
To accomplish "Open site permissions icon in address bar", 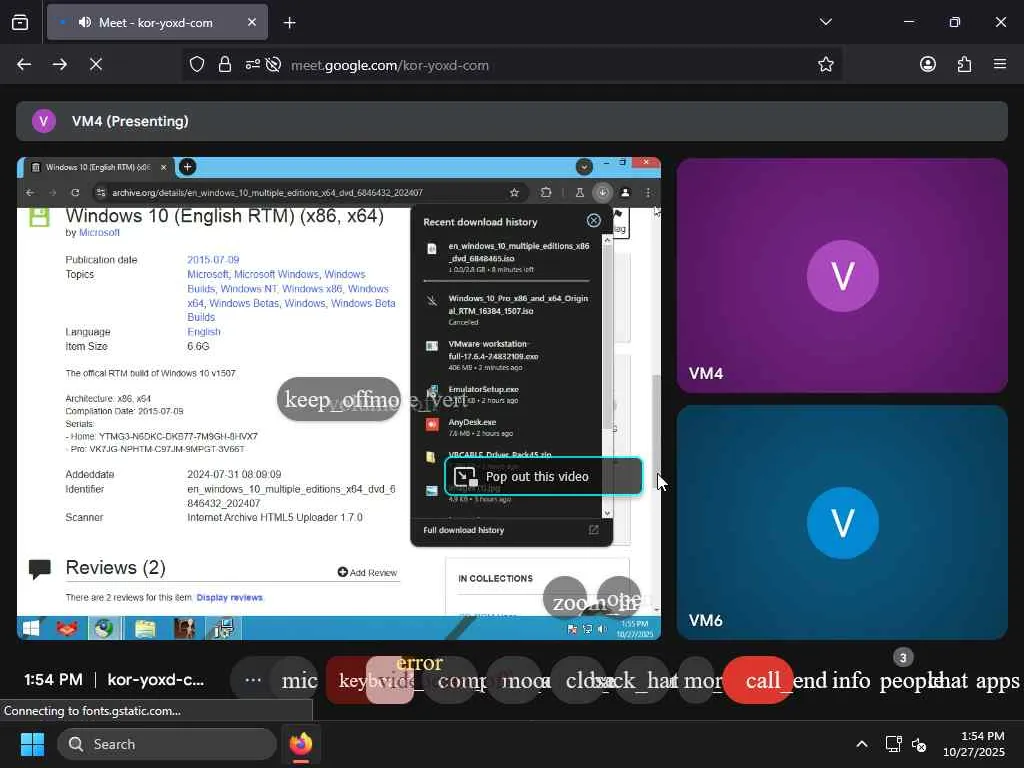I will tap(253, 64).
